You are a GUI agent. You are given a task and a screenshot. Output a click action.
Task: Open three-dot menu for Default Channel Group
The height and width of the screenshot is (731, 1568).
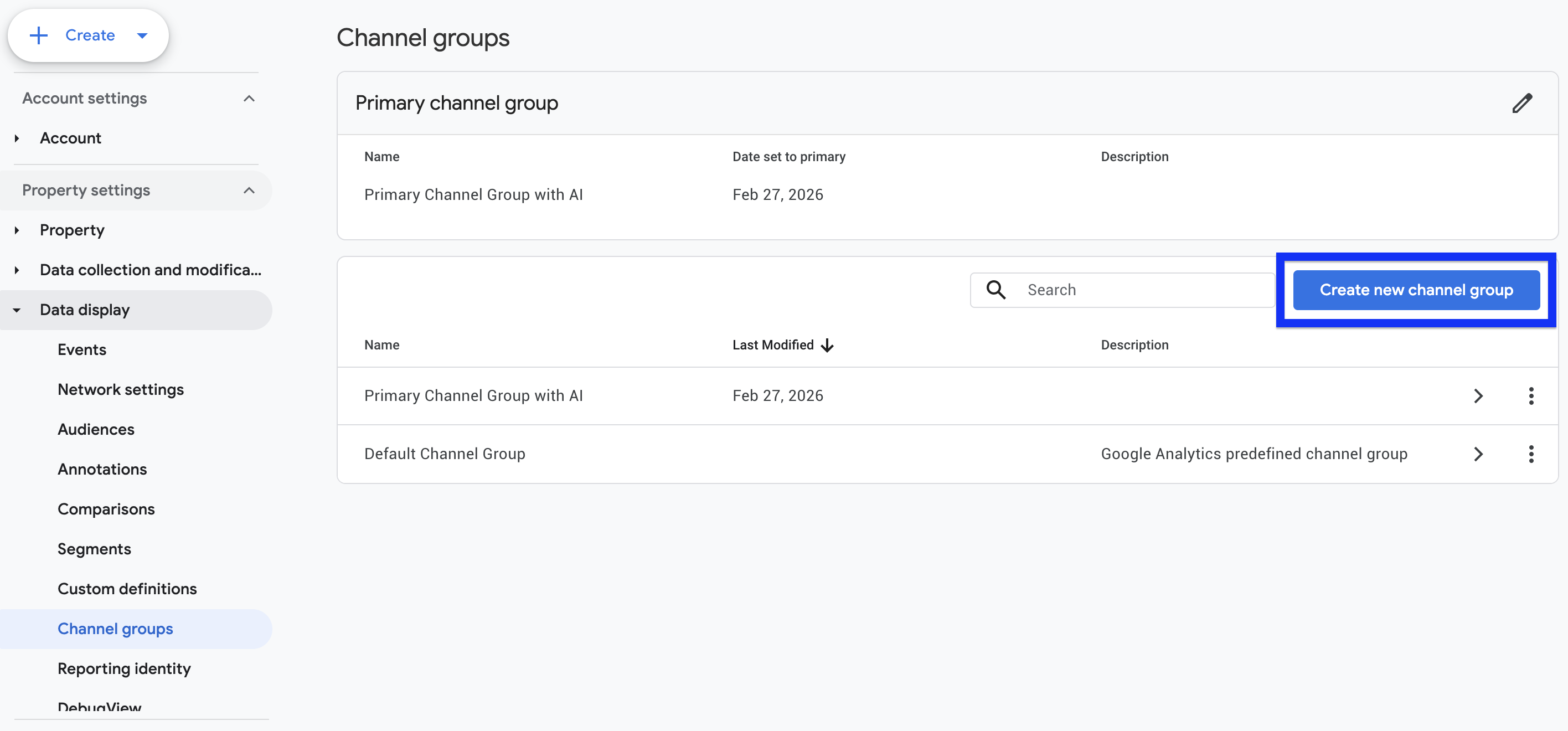[x=1531, y=454]
